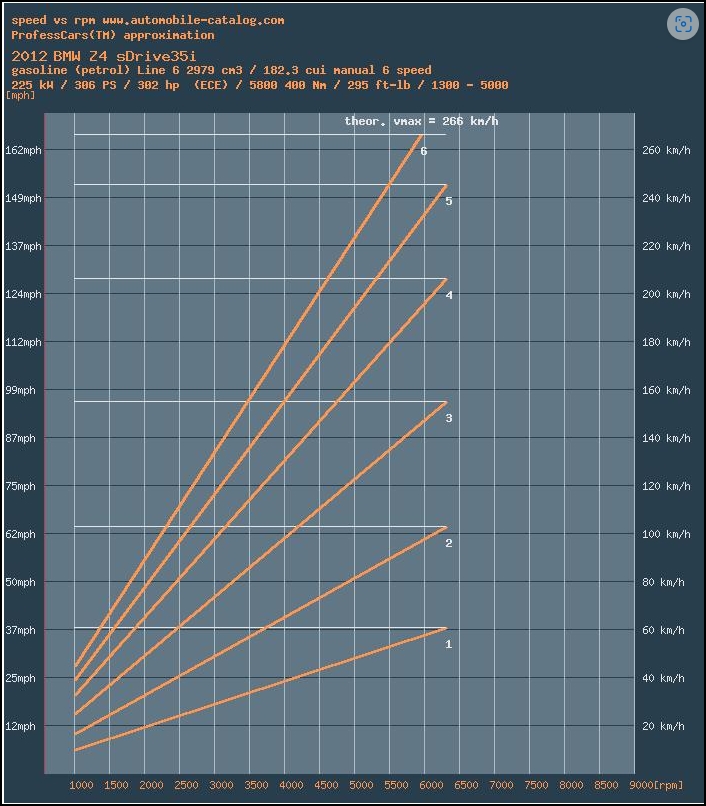
Task: Click the "speed vs rpm www.automobile-catalog.com" line
Action: (x=148, y=21)
